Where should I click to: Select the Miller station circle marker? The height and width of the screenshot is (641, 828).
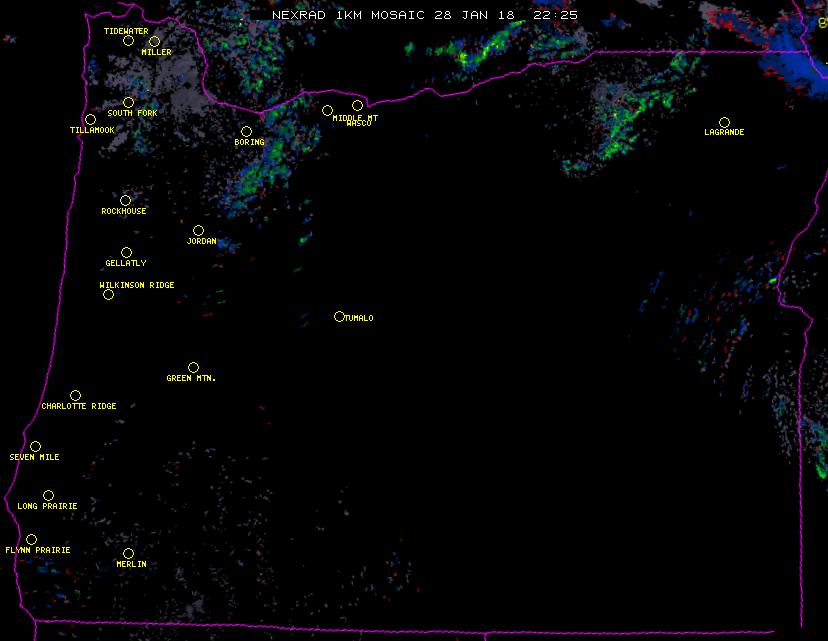tap(154, 41)
